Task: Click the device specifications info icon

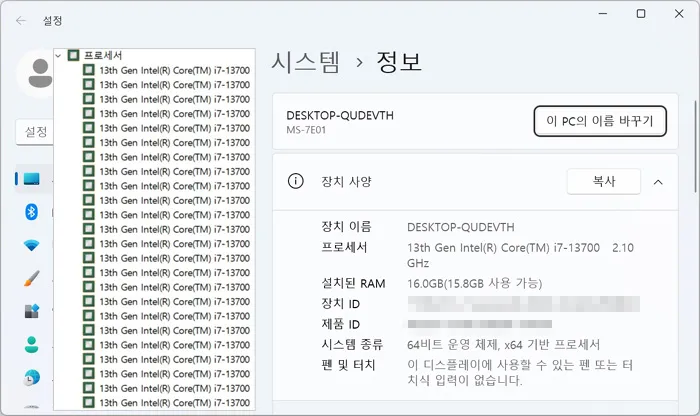Action: click(296, 181)
